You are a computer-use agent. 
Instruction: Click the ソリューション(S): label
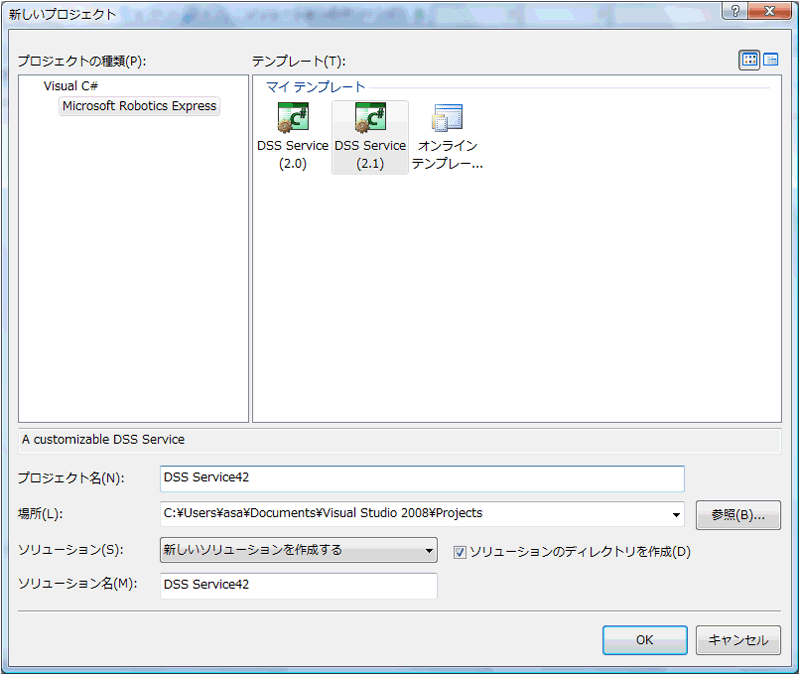click(70, 550)
